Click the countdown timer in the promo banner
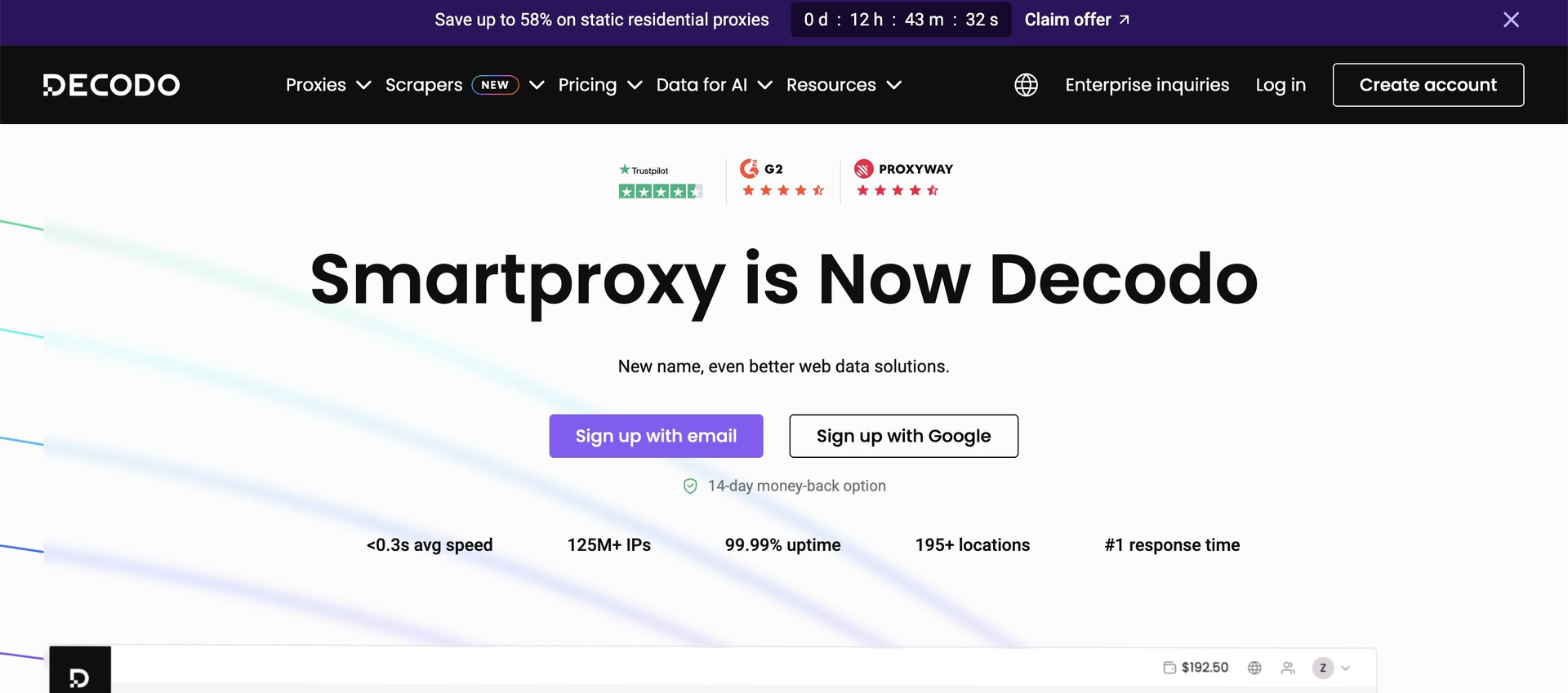Screen dimensions: 1568x693 [x=901, y=20]
